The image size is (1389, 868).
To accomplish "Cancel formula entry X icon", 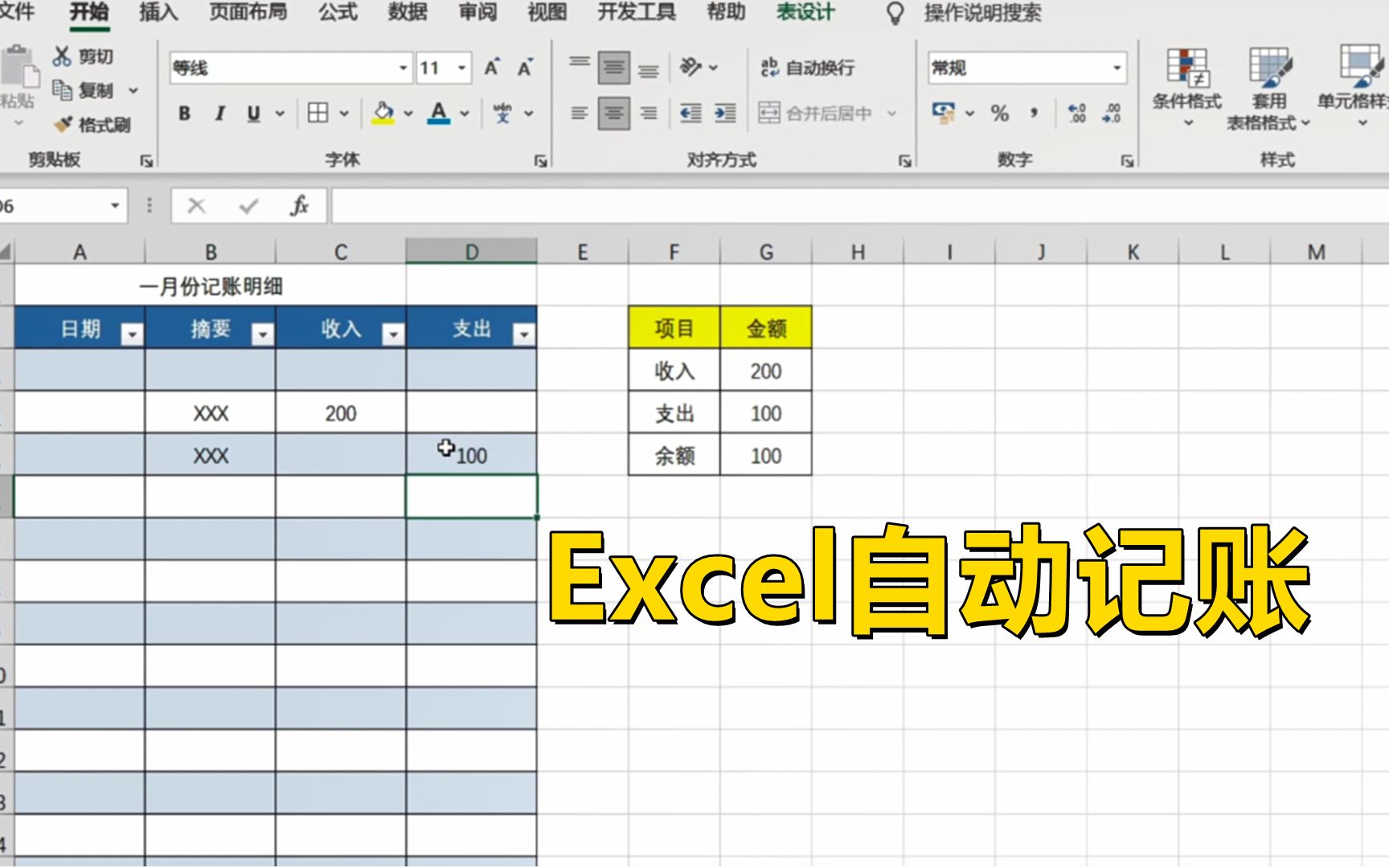I will (x=196, y=207).
